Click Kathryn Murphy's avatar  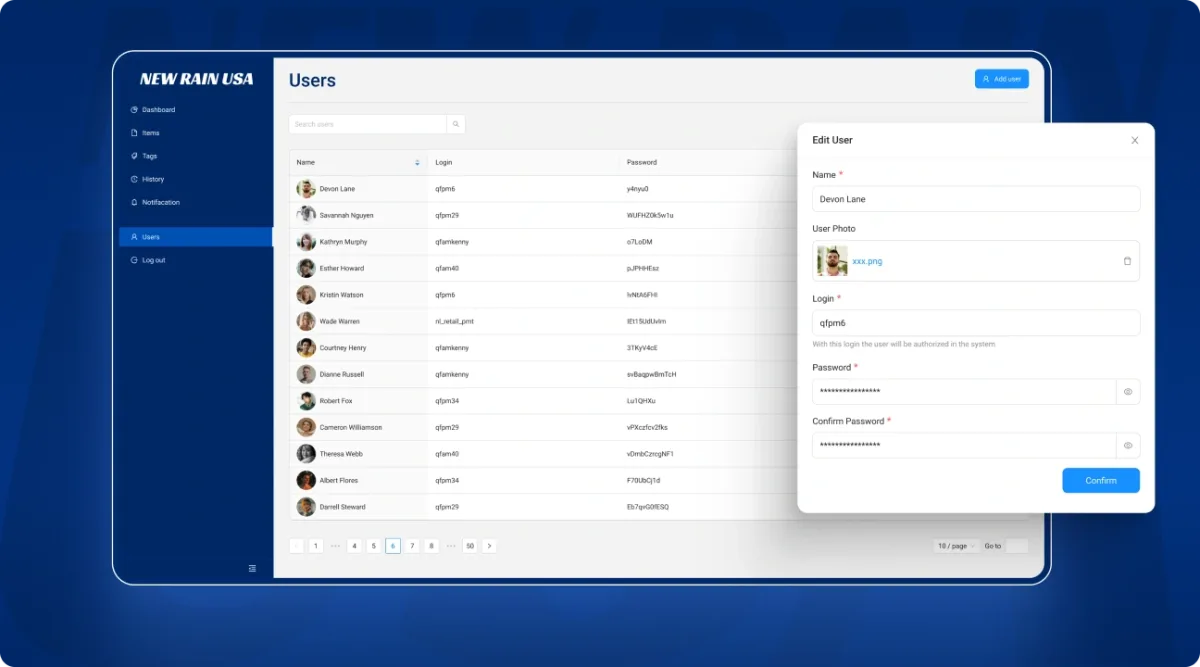(x=306, y=242)
